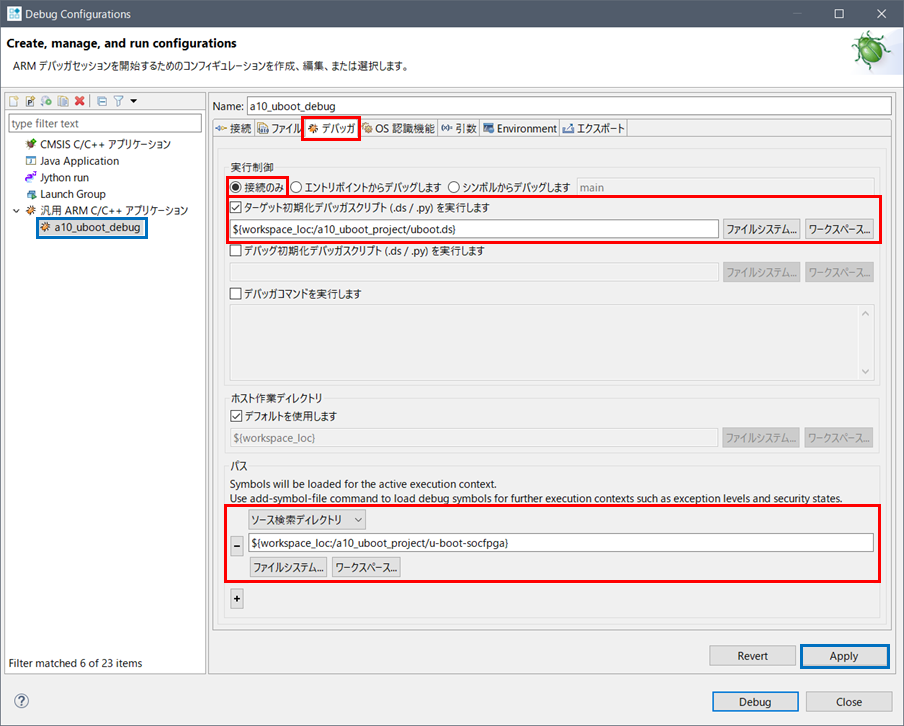Viewport: 904px width, 726px height.
Task: Toggle the デフォルトを使用します checkbox
Action: (236, 416)
